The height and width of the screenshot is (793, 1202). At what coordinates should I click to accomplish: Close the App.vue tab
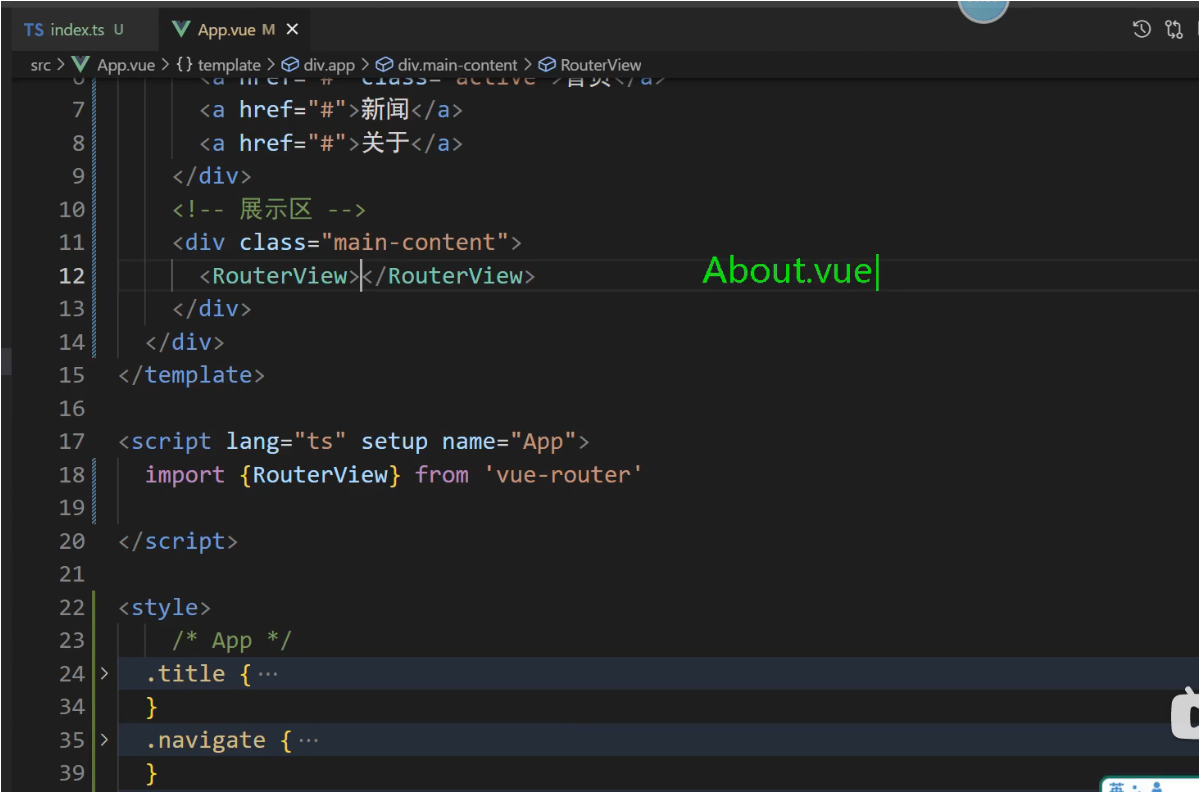(294, 30)
